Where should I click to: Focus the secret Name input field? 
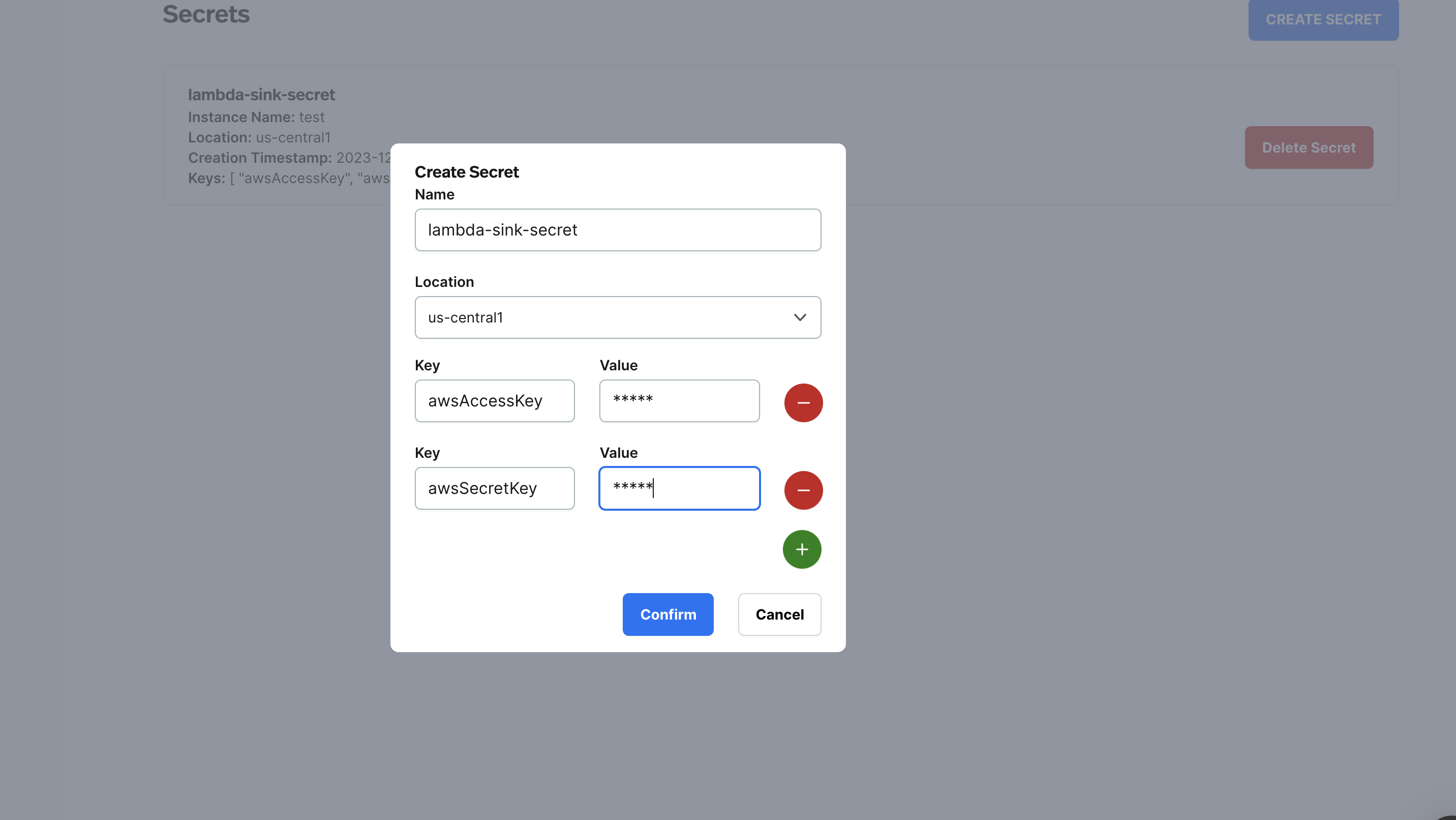tap(617, 229)
